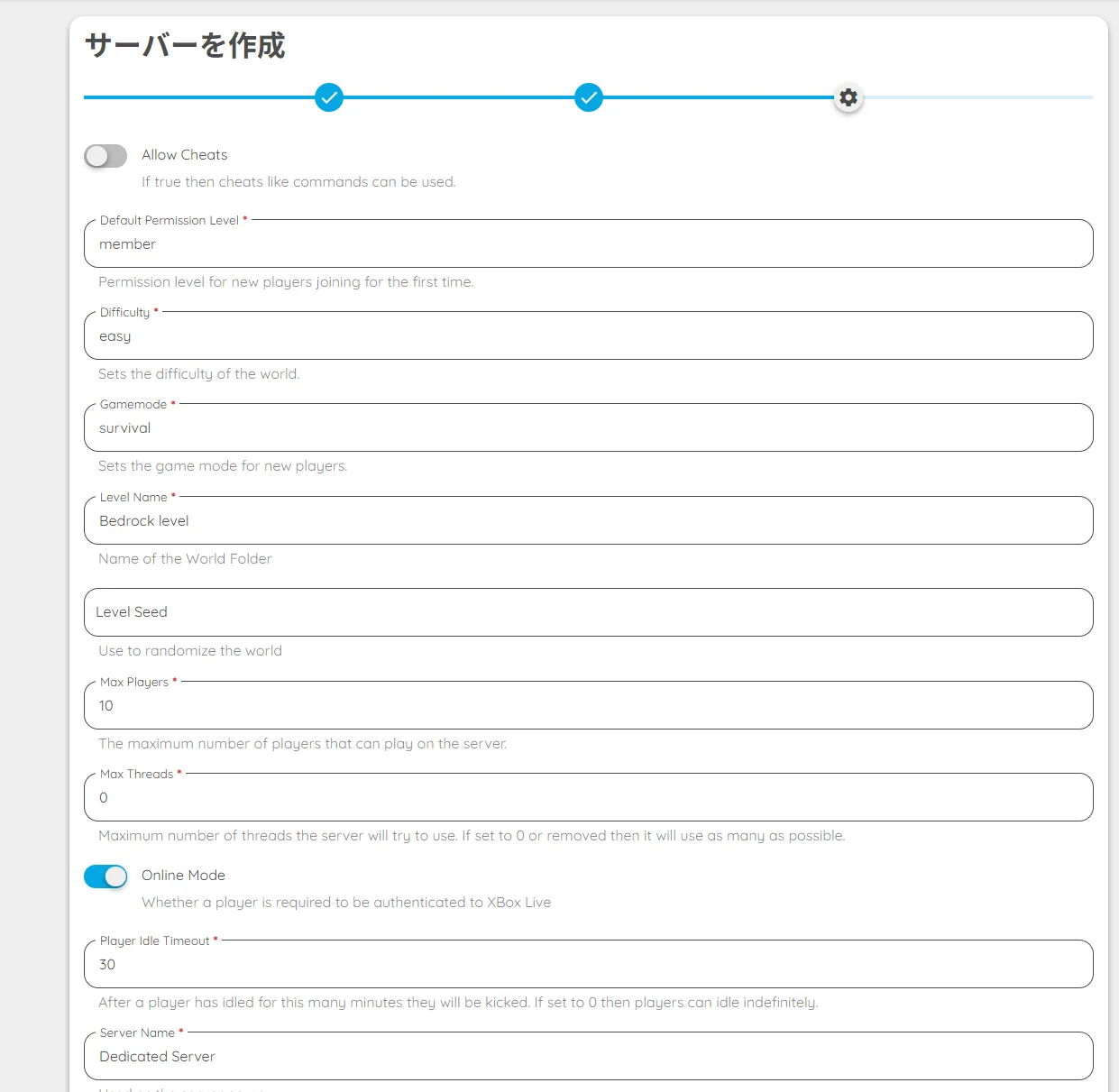This screenshot has height=1092, width=1119.
Task: Open the Gamemode dropdown showing survival
Action: tap(588, 428)
